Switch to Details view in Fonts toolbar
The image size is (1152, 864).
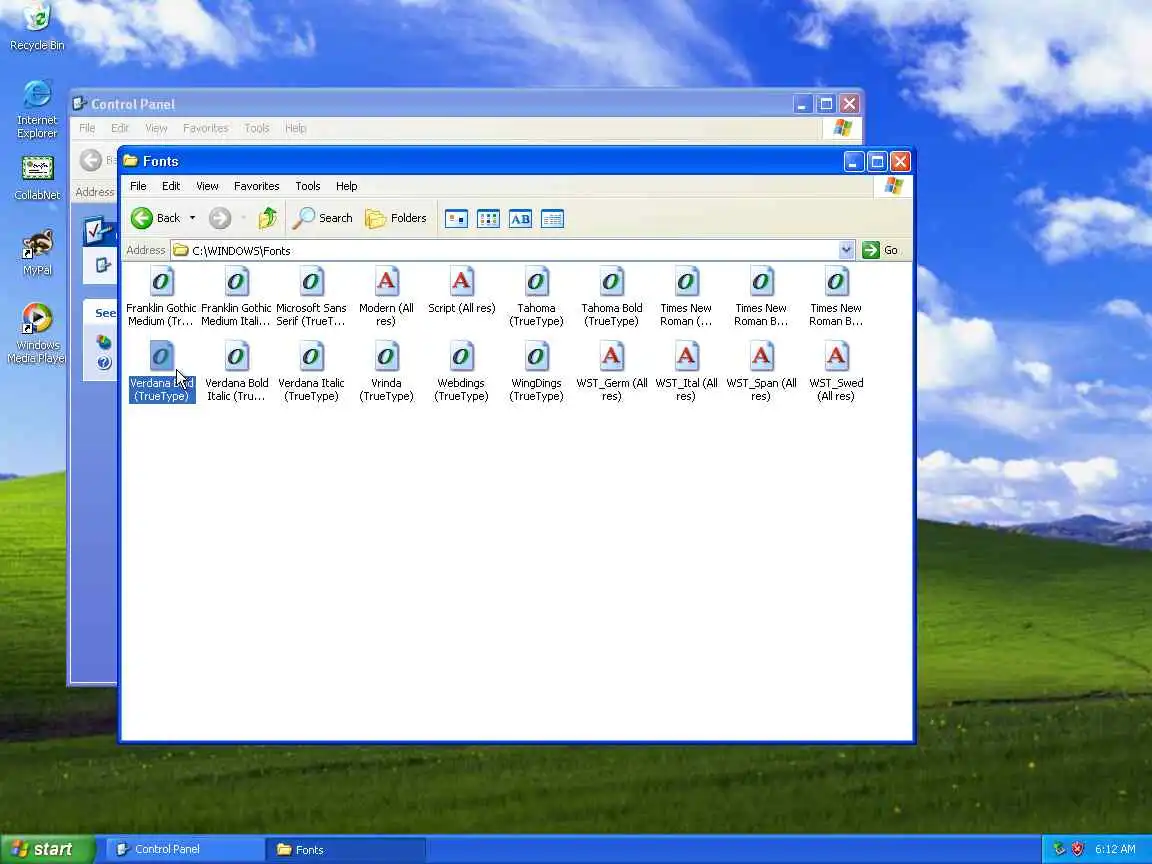552,219
